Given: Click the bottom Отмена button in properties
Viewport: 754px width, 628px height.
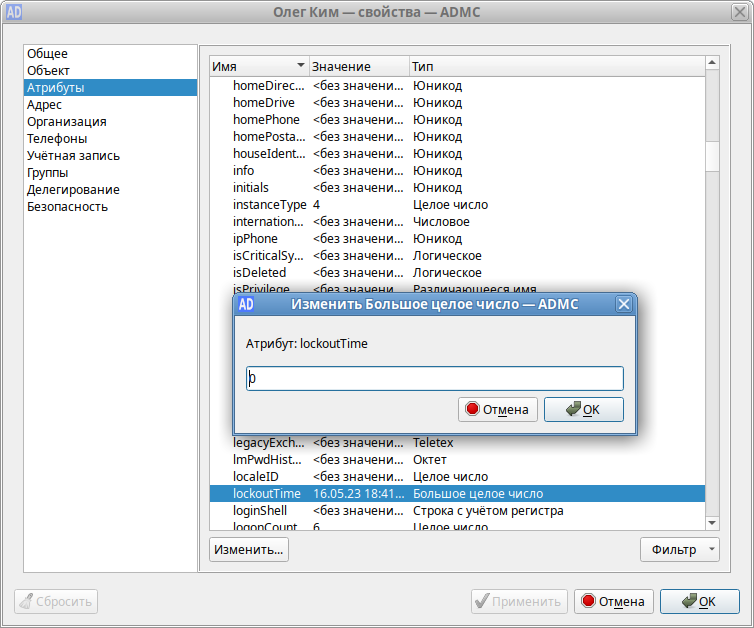Looking at the screenshot, I should click(x=615, y=601).
